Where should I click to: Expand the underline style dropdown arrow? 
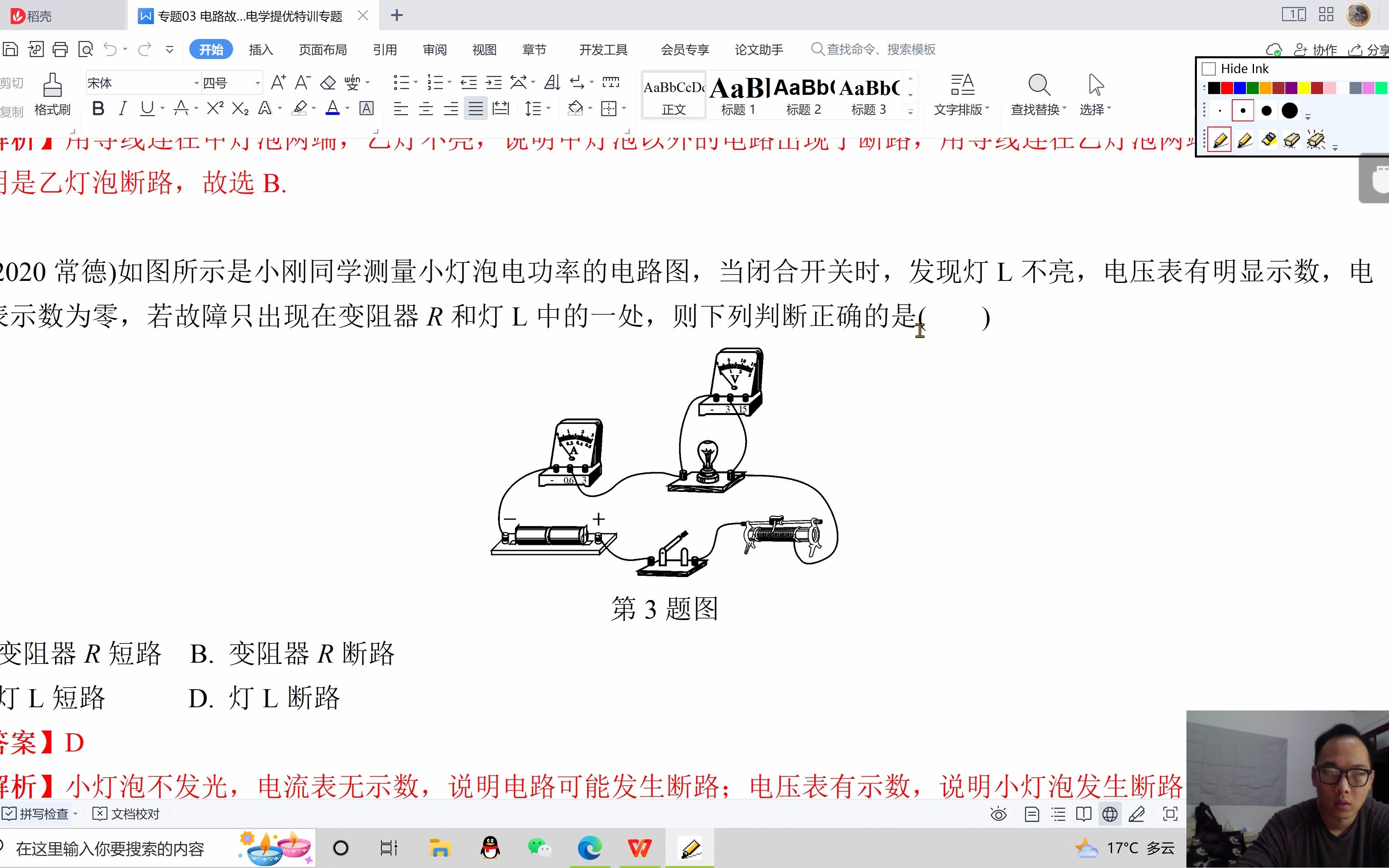162,108
